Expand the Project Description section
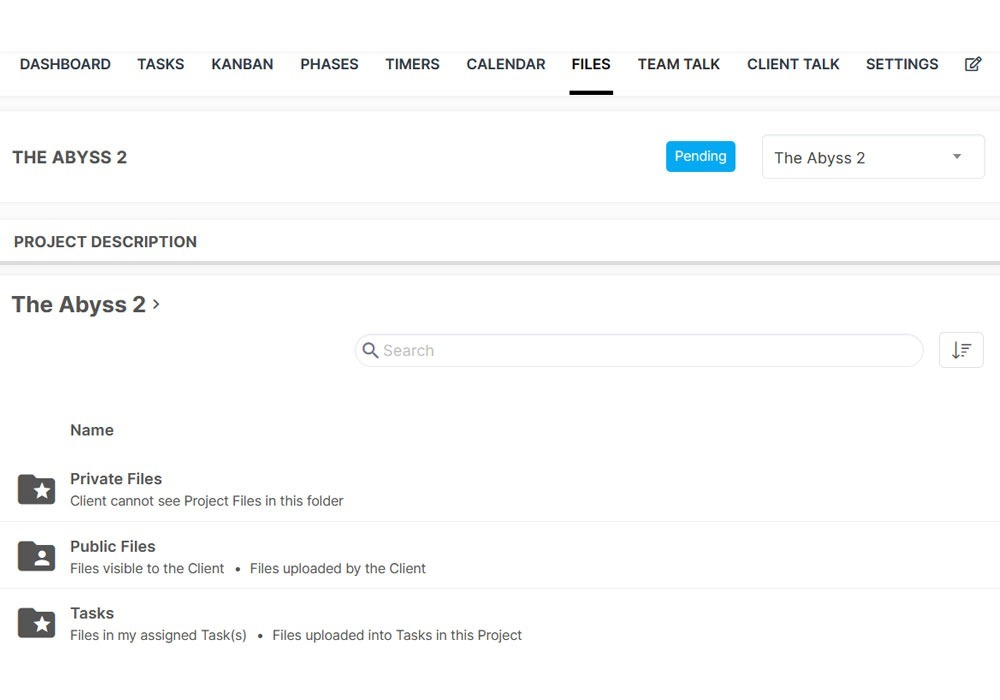The height and width of the screenshot is (700, 1000). point(105,241)
